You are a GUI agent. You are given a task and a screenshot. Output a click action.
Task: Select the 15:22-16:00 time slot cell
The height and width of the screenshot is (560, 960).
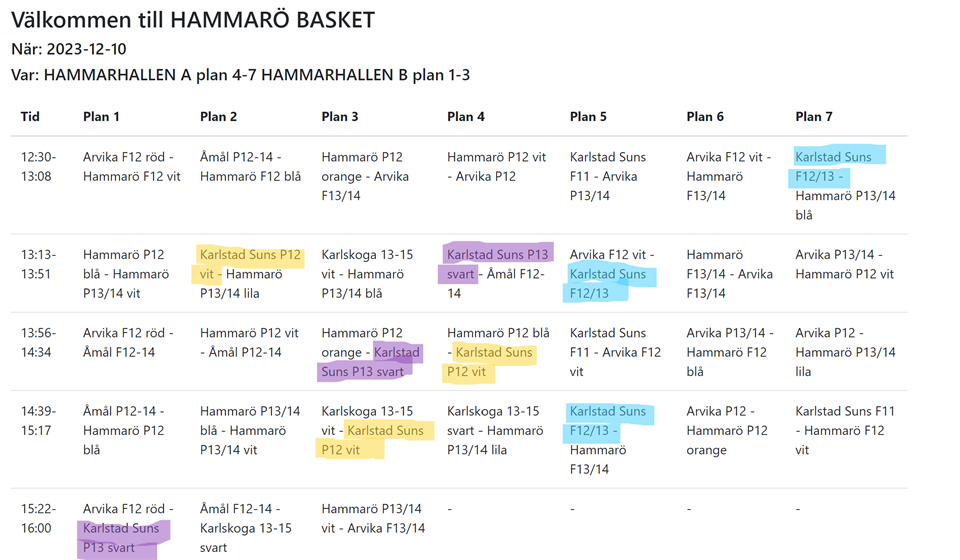click(40, 518)
